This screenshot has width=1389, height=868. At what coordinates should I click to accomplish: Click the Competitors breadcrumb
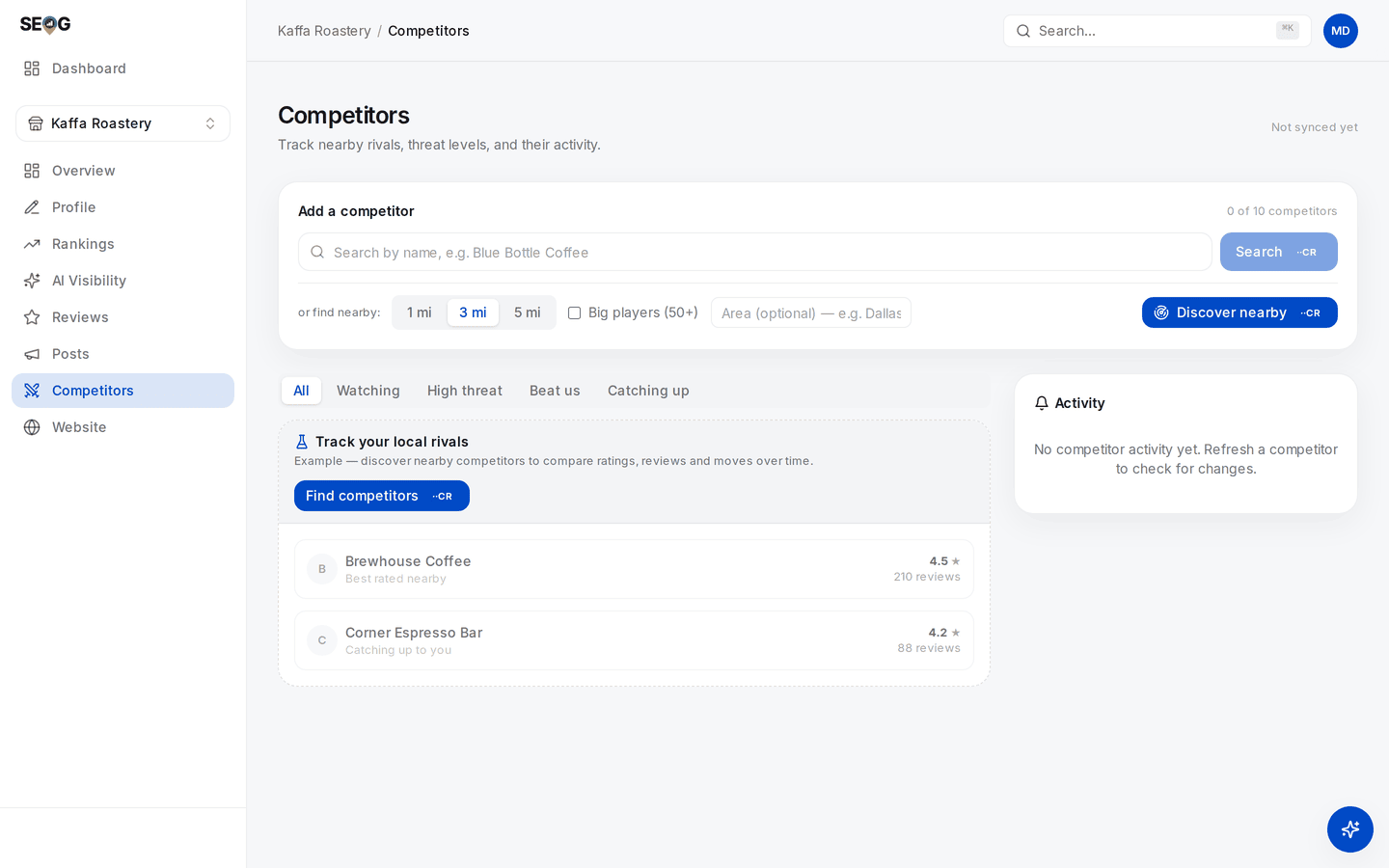[428, 31]
